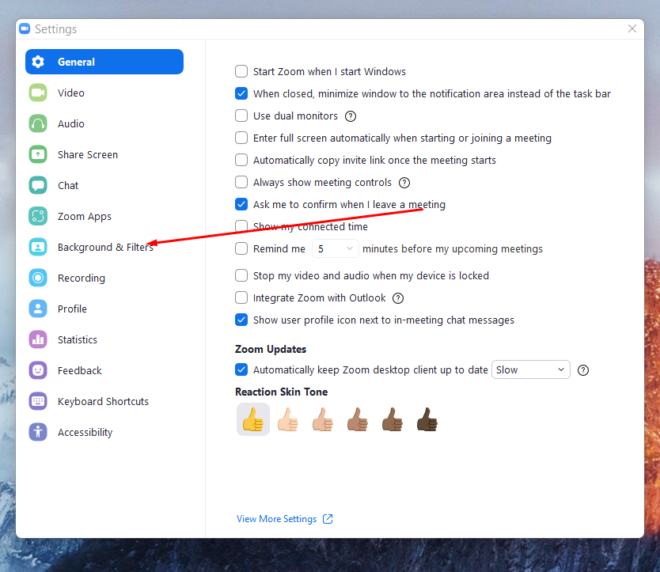The width and height of the screenshot is (660, 572).
Task: Open Keyboard Shortcuts tab label
Action: (x=103, y=402)
